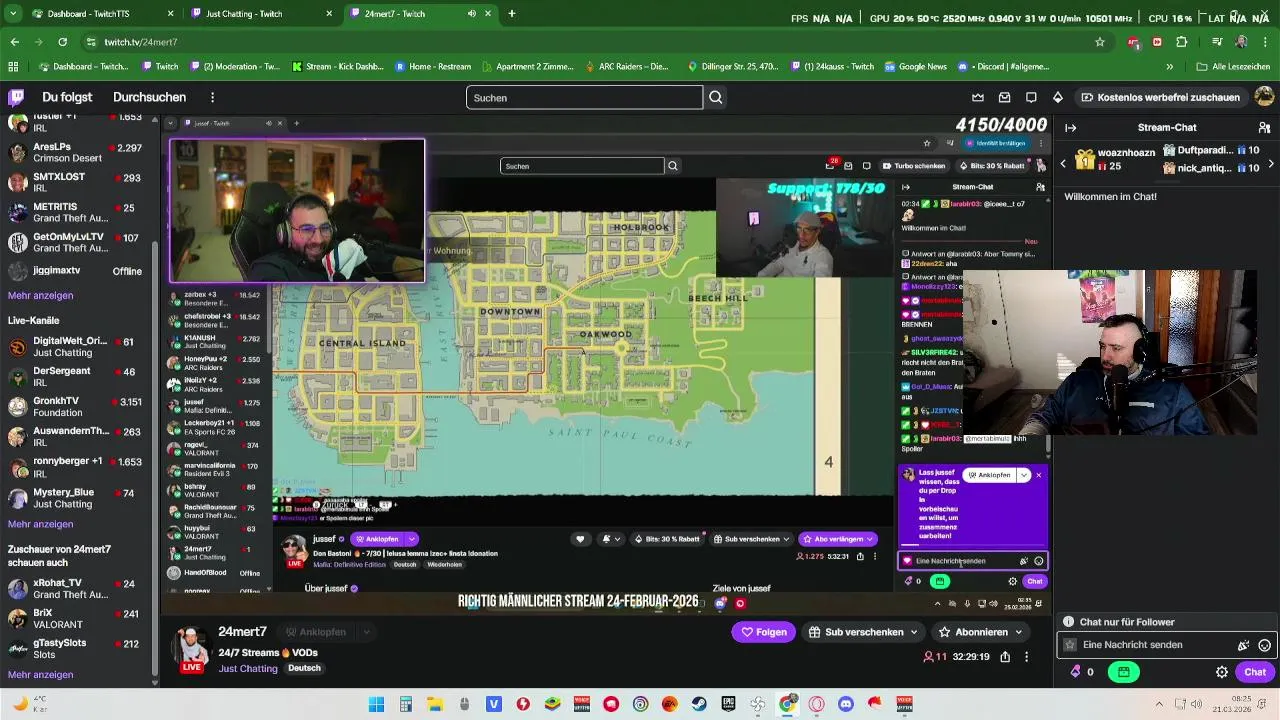
Task: Open the Prime loot crown icon
Action: (978, 97)
